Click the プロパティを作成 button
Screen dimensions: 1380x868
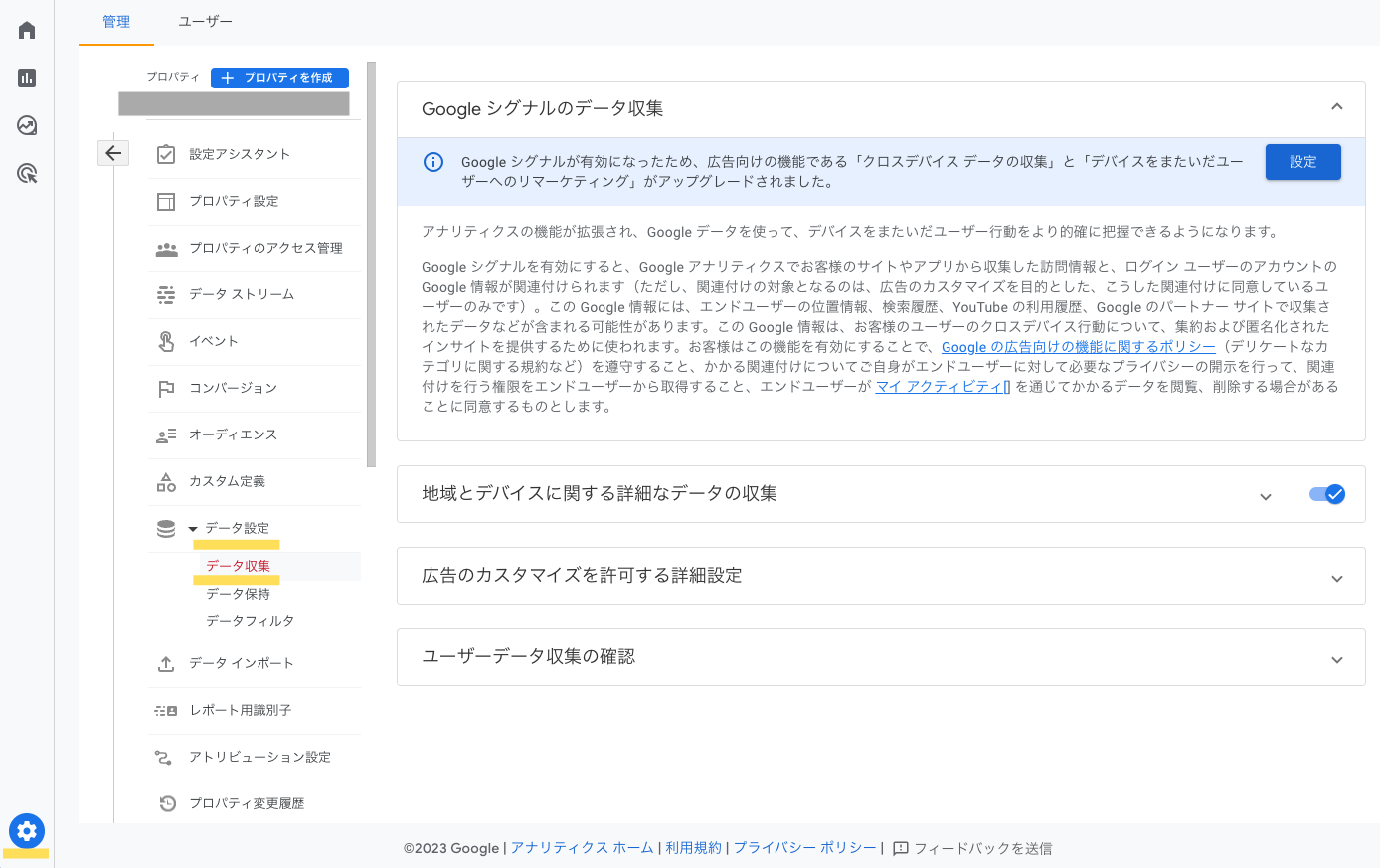tap(279, 78)
